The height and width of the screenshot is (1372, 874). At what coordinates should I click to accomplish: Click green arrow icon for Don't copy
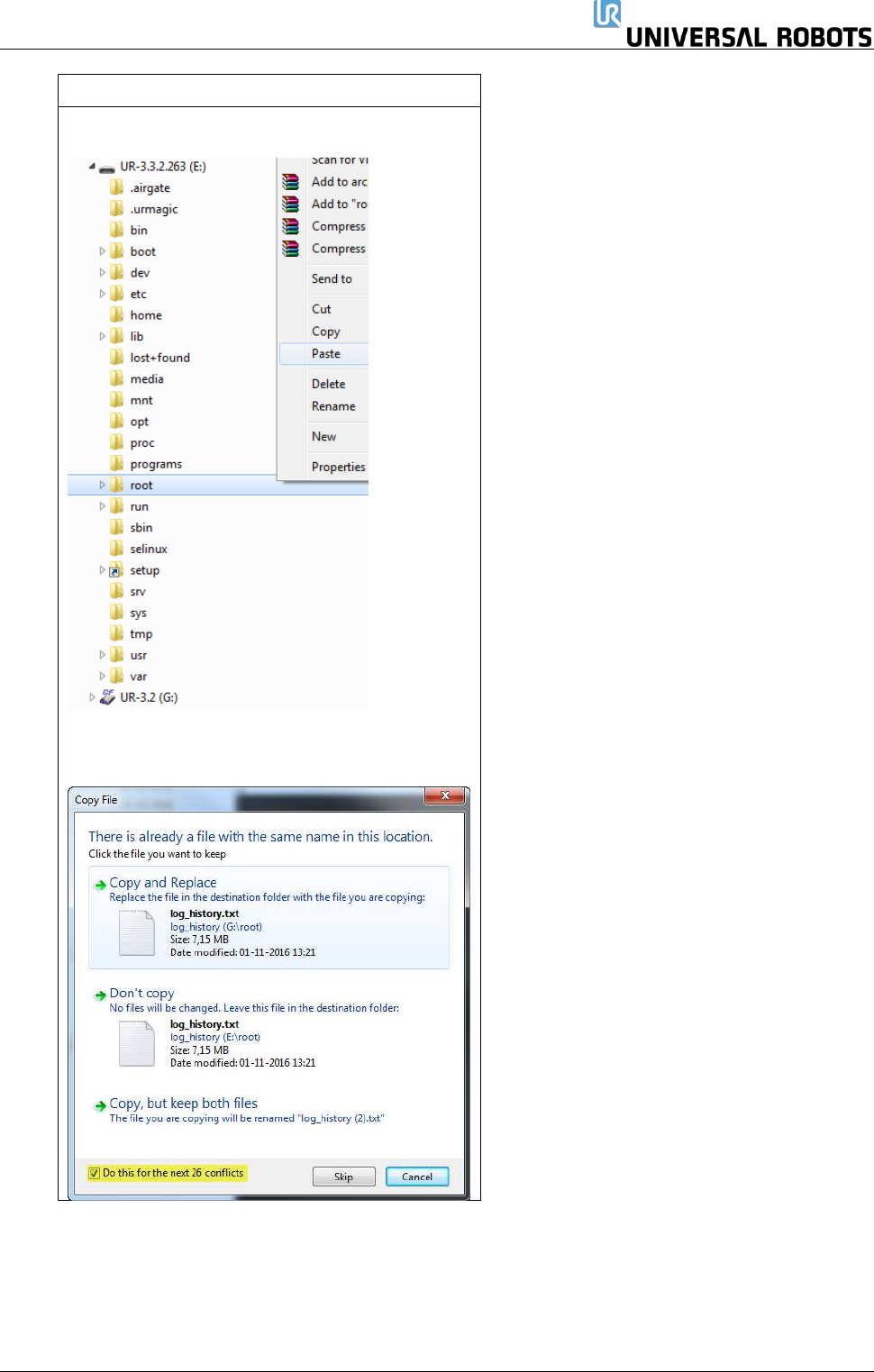(101, 995)
